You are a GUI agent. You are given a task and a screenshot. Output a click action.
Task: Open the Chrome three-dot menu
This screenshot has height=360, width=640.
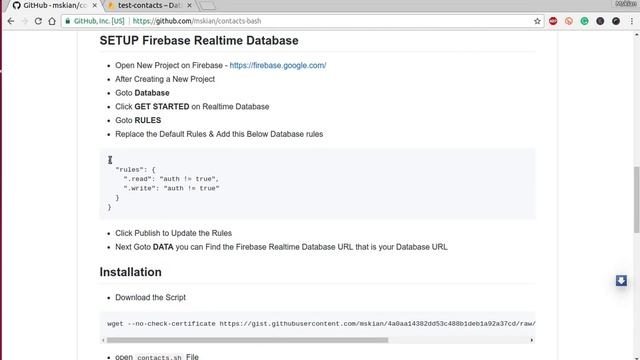pyautogui.click(x=632, y=21)
